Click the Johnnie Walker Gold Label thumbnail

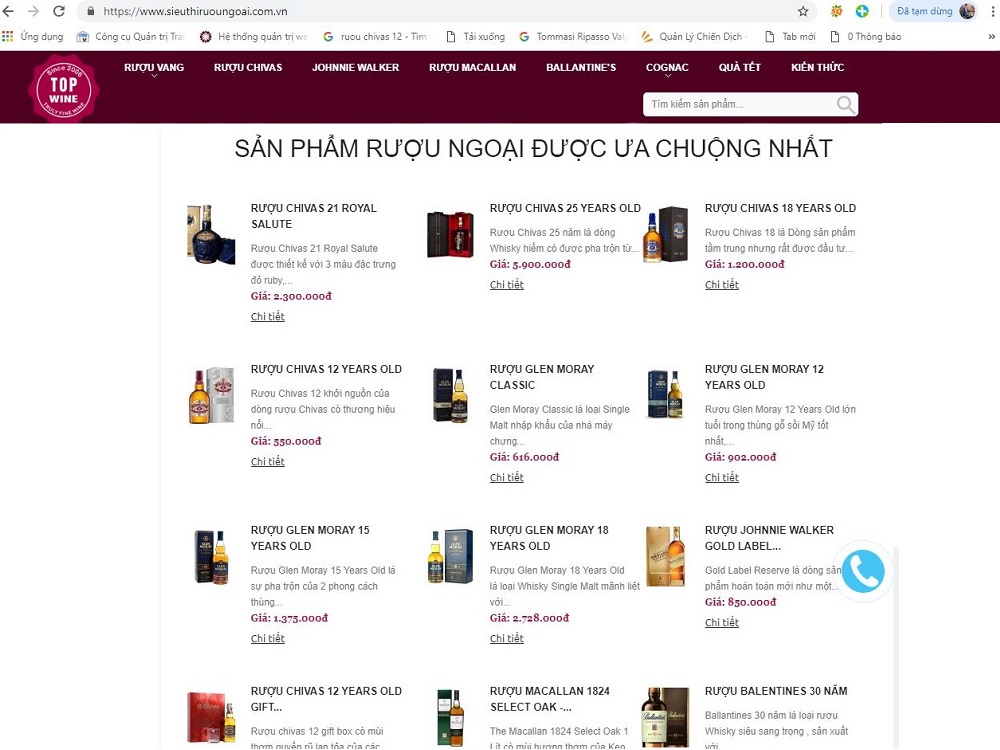[x=665, y=556]
